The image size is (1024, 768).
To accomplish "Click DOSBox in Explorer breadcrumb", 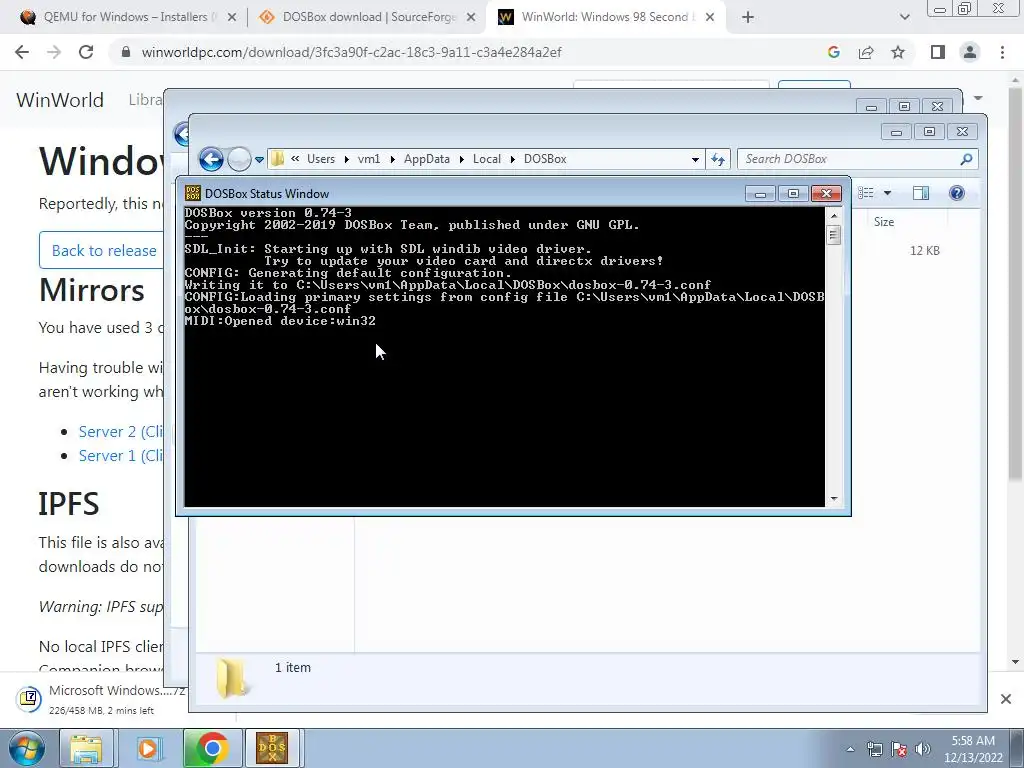I will pyautogui.click(x=545, y=159).
